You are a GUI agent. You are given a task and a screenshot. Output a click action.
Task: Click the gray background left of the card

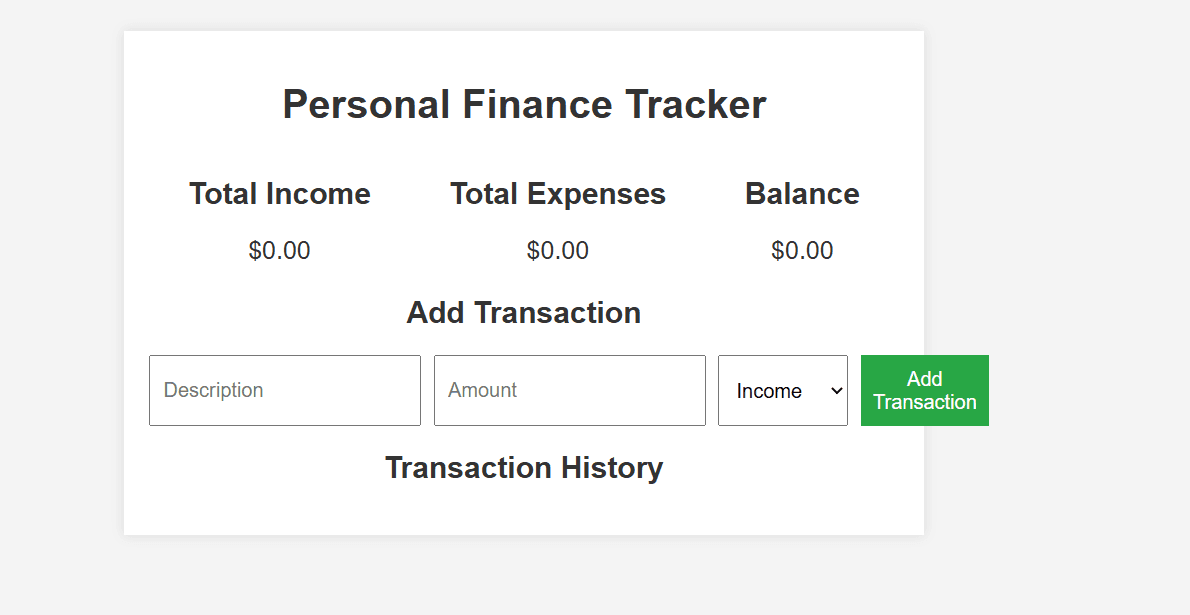[x=60, y=300]
